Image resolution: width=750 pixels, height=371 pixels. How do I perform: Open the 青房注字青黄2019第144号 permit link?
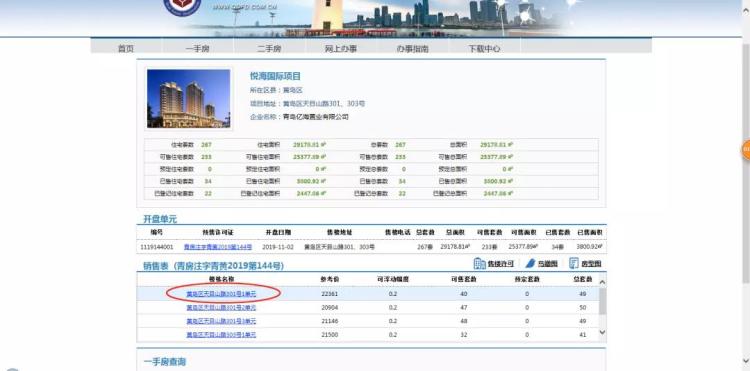(218, 247)
